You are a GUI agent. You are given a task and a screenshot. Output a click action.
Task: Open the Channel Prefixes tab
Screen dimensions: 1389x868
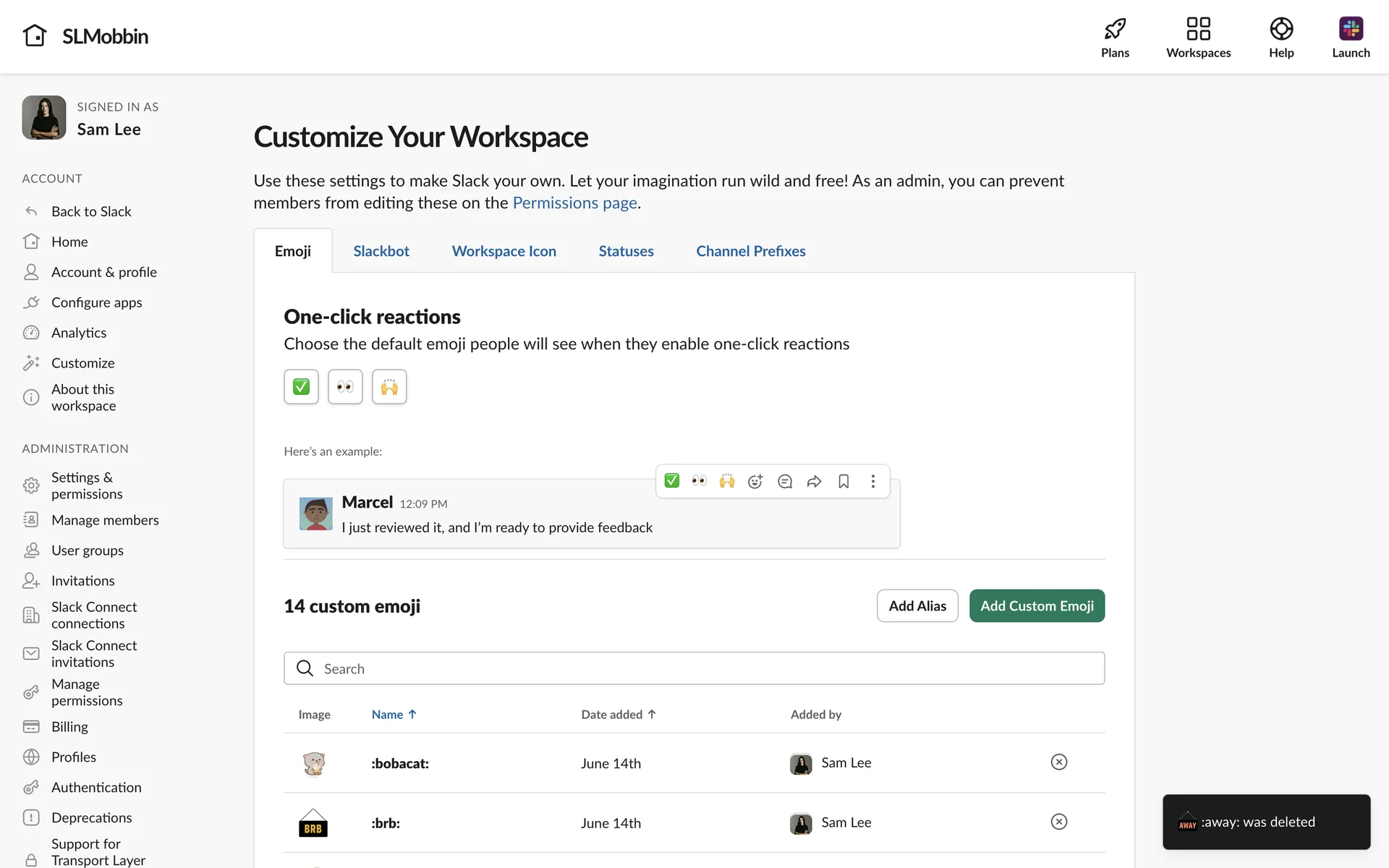pyautogui.click(x=750, y=251)
